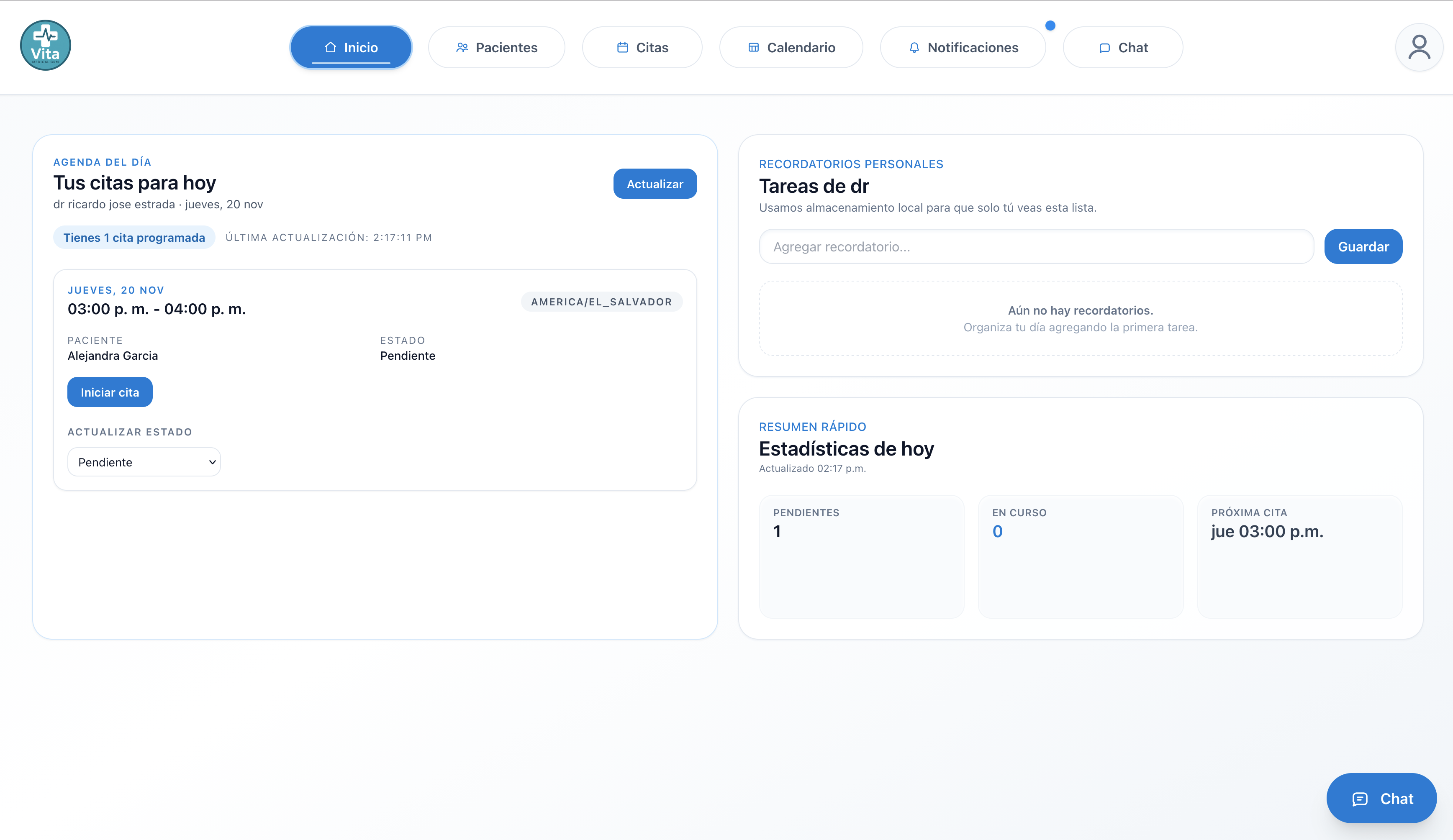The image size is (1453, 840).
Task: Click the bell icon for Notificaciones
Action: (914, 47)
